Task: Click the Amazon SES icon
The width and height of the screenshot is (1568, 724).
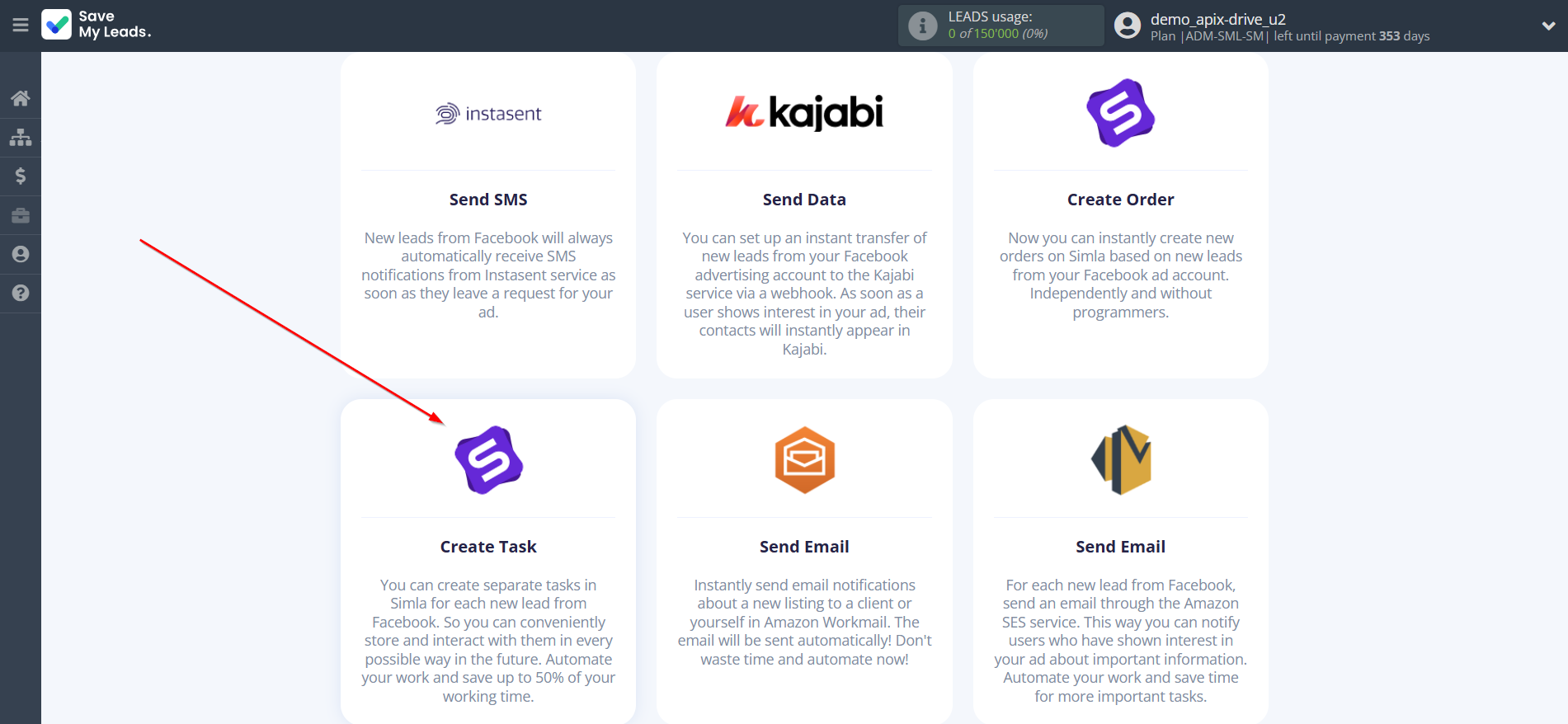Action: 1120,460
